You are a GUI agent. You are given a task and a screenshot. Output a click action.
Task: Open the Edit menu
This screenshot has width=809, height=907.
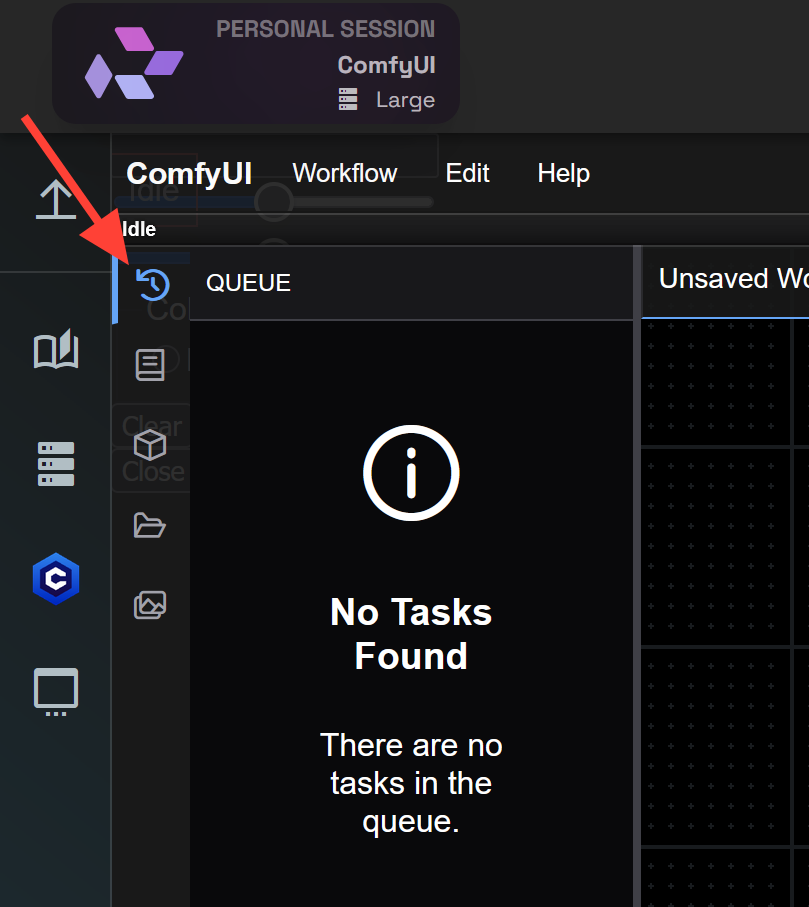click(x=467, y=173)
